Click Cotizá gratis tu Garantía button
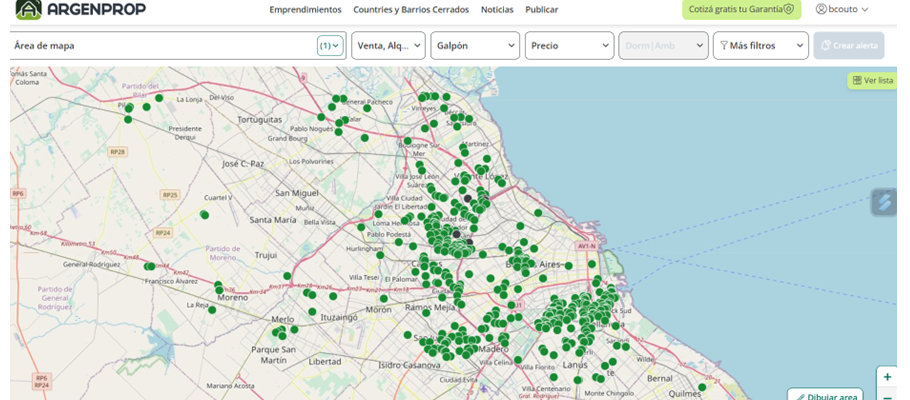 [x=741, y=9]
